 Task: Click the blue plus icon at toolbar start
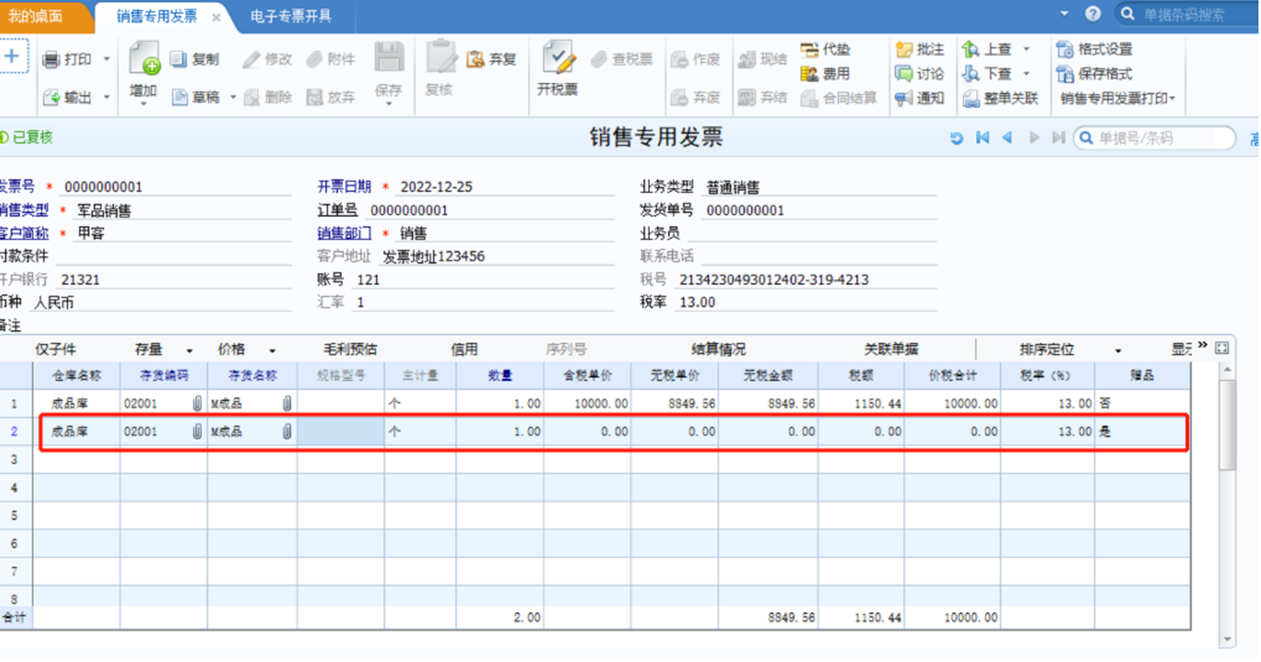[12, 56]
